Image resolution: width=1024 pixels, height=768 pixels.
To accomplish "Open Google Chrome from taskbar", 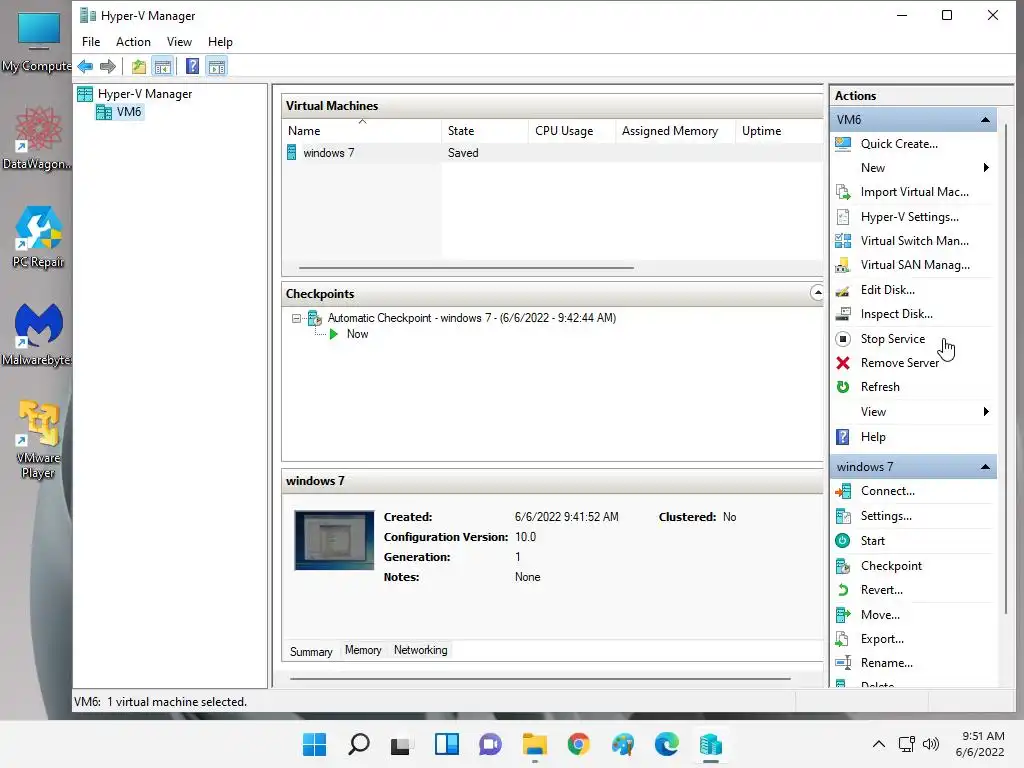I will [x=579, y=744].
